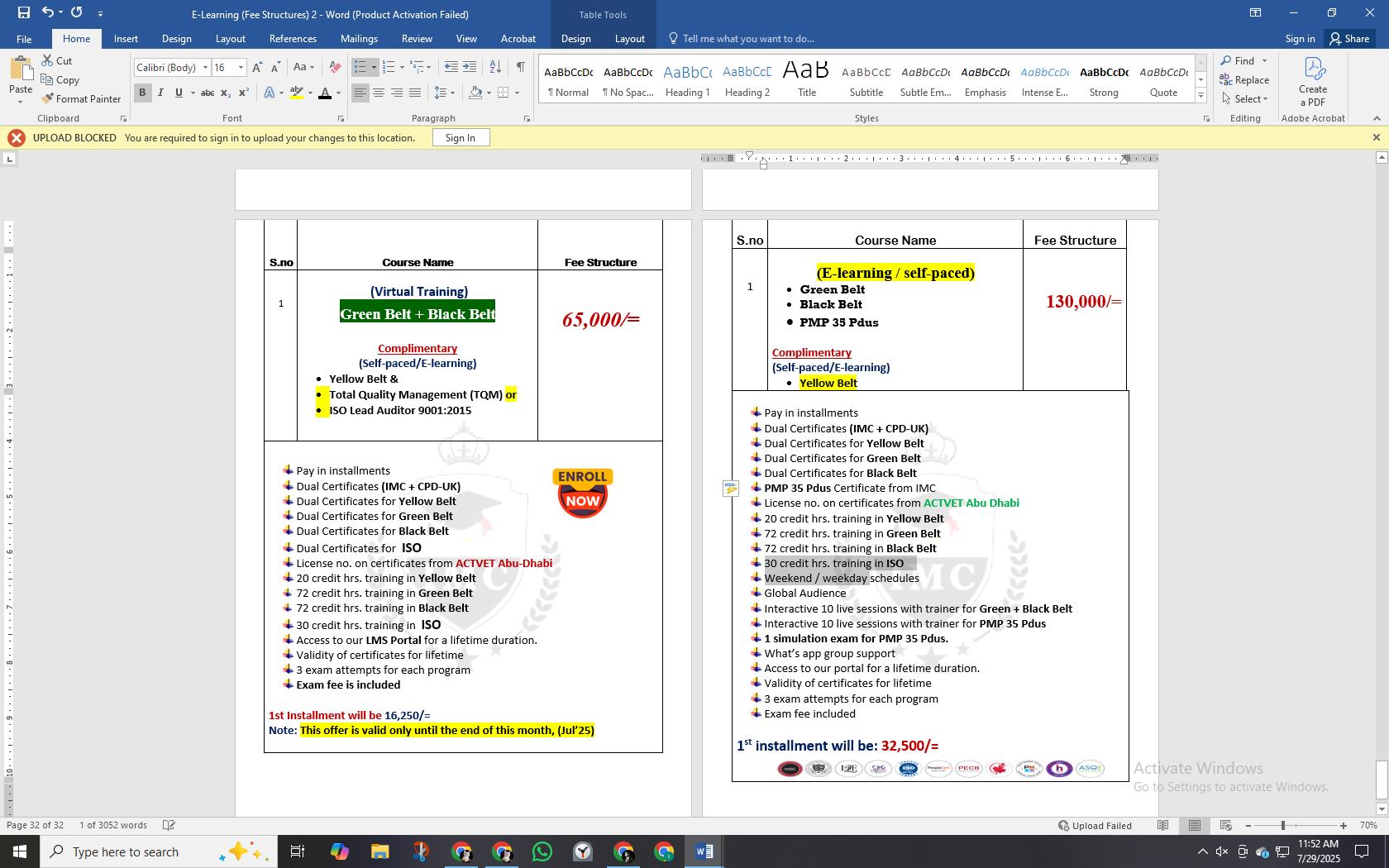Apply subscript formatting
The image size is (1389, 868).
click(x=227, y=93)
